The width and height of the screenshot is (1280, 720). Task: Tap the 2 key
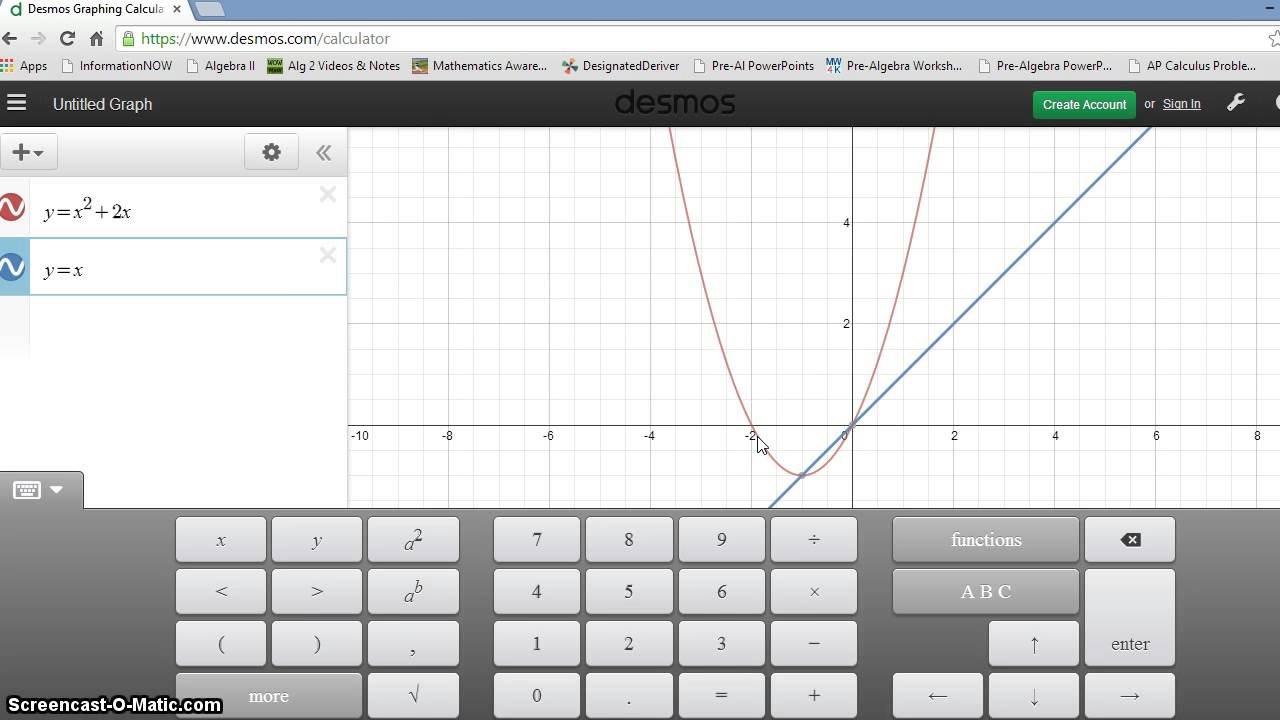coord(629,644)
